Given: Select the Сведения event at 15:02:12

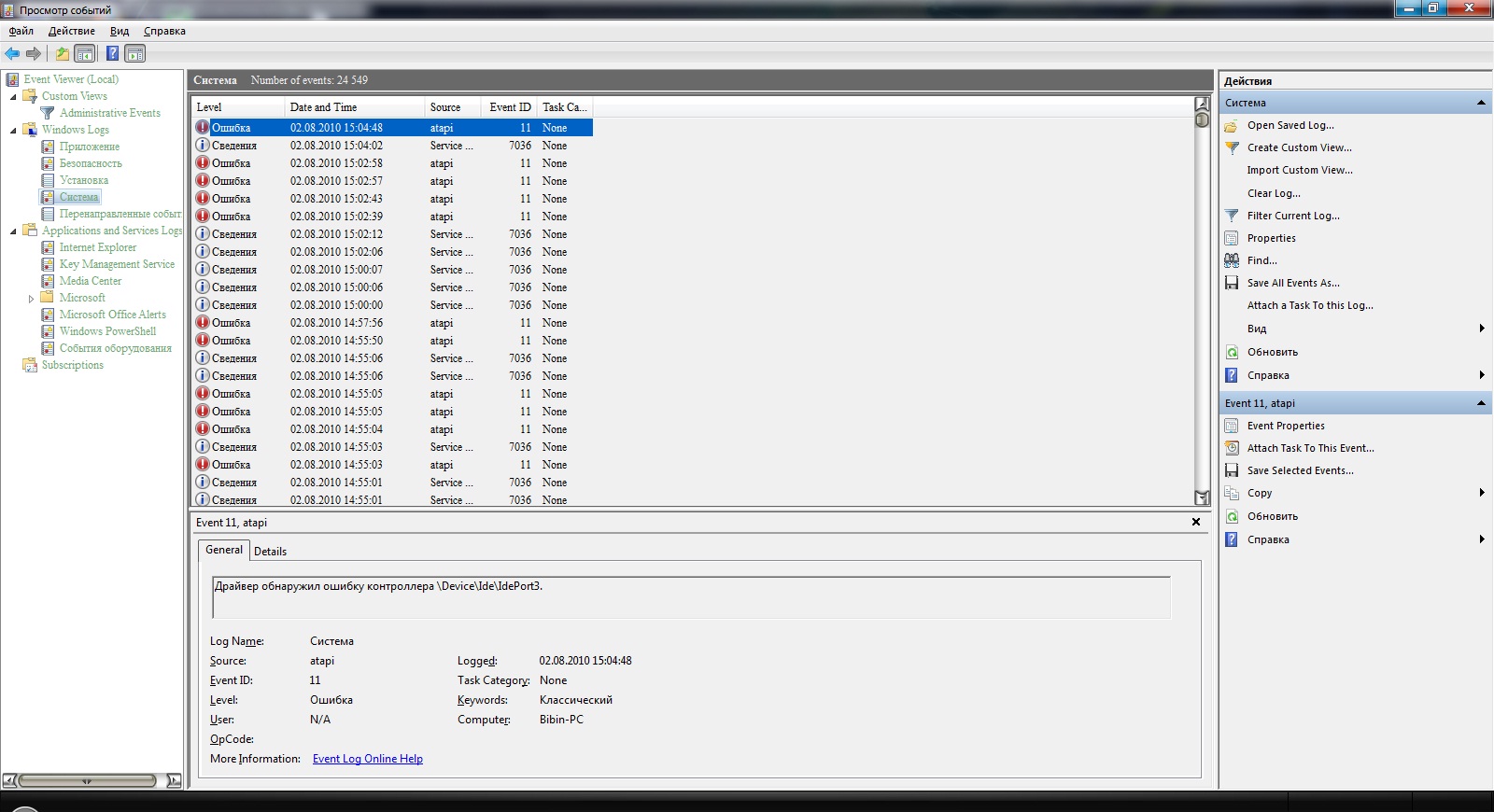Looking at the screenshot, I should click(x=392, y=234).
